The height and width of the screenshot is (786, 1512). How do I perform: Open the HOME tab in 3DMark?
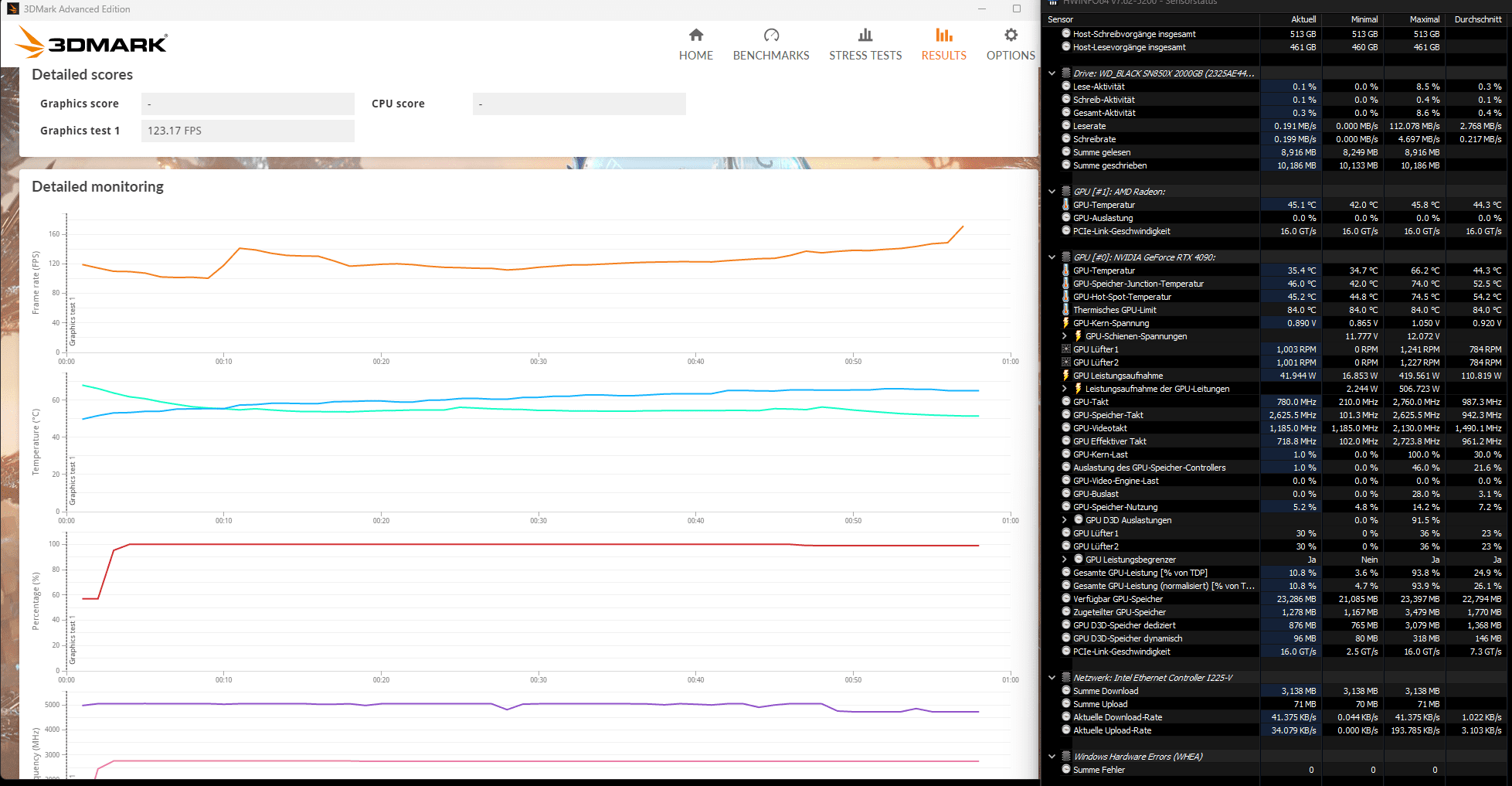[x=695, y=45]
